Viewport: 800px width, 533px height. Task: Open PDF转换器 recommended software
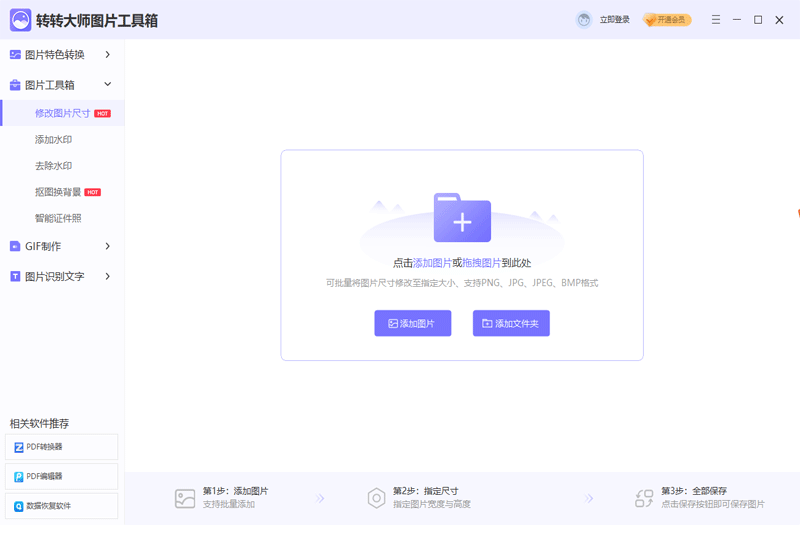pos(62,447)
